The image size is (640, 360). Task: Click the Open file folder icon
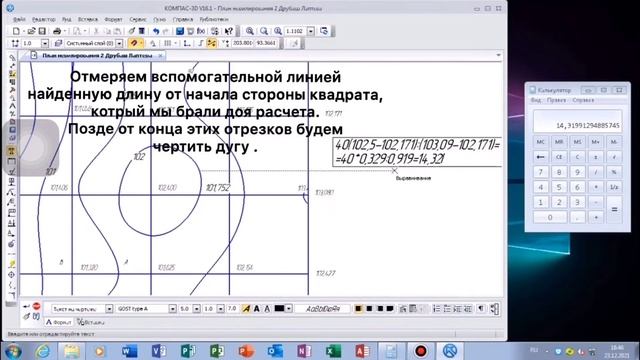tap(31, 31)
